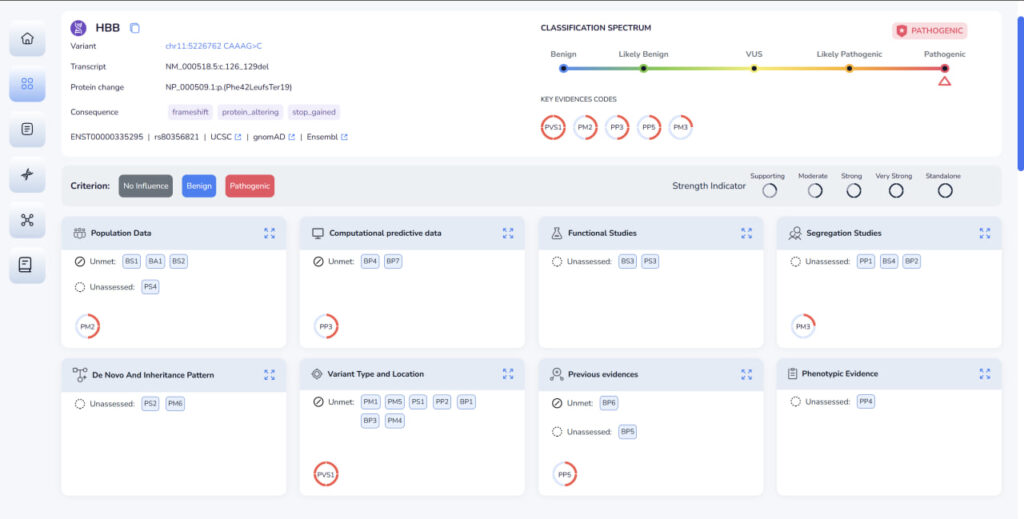1024x519 pixels.
Task: Open Ensembl external link icon
Action: 344,137
